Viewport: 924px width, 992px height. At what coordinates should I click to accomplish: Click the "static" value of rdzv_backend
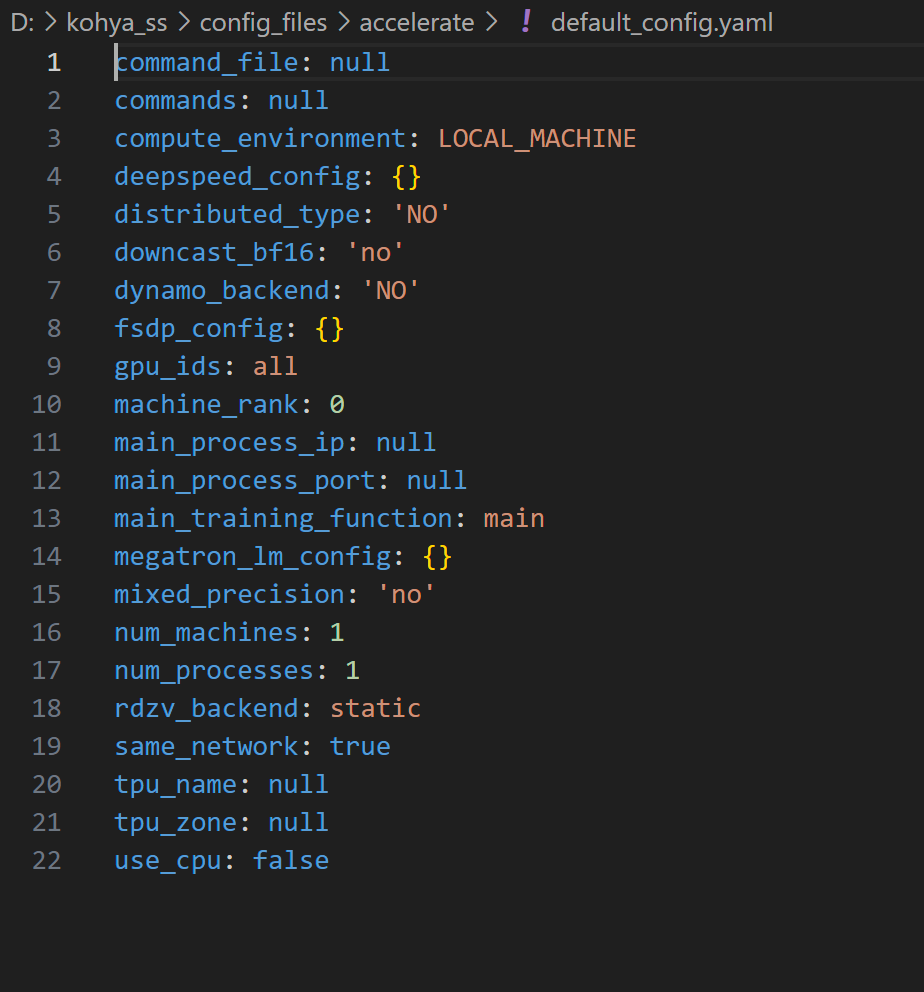coord(375,708)
